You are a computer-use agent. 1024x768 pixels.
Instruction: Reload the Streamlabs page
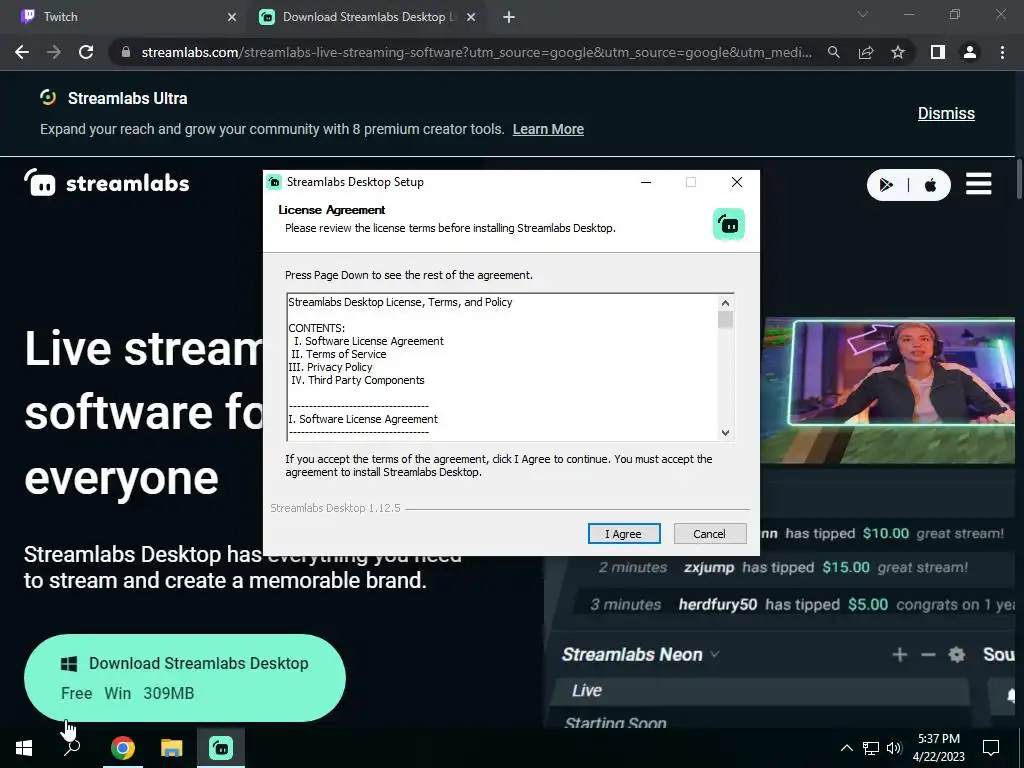(86, 52)
